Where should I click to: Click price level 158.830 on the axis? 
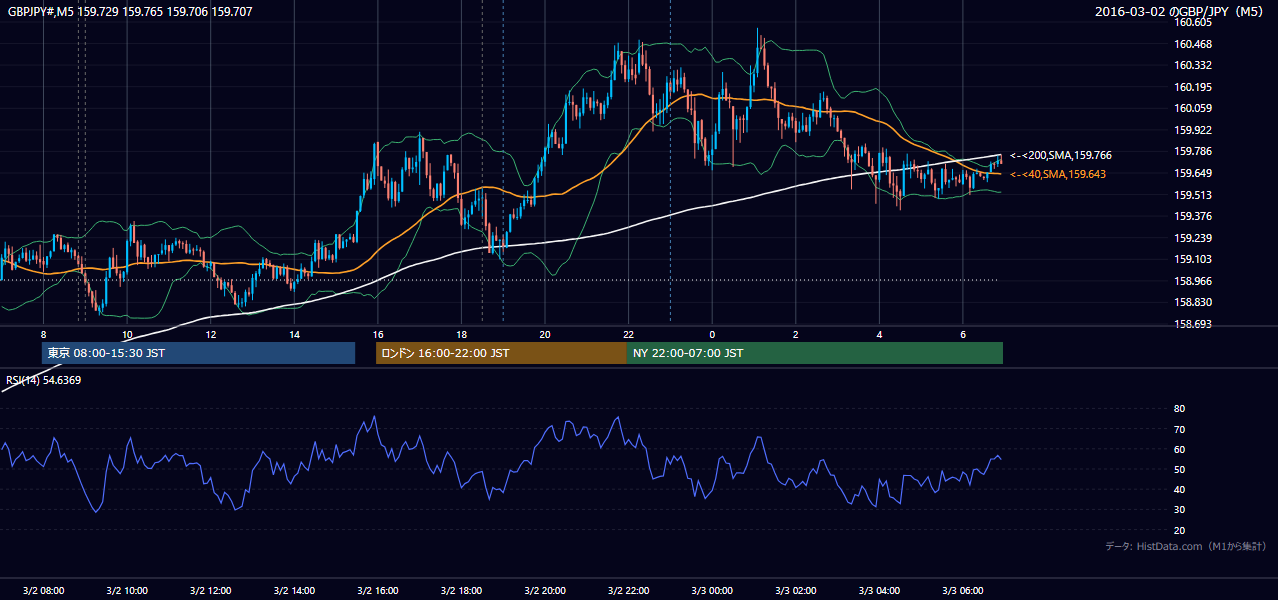tap(1193, 302)
